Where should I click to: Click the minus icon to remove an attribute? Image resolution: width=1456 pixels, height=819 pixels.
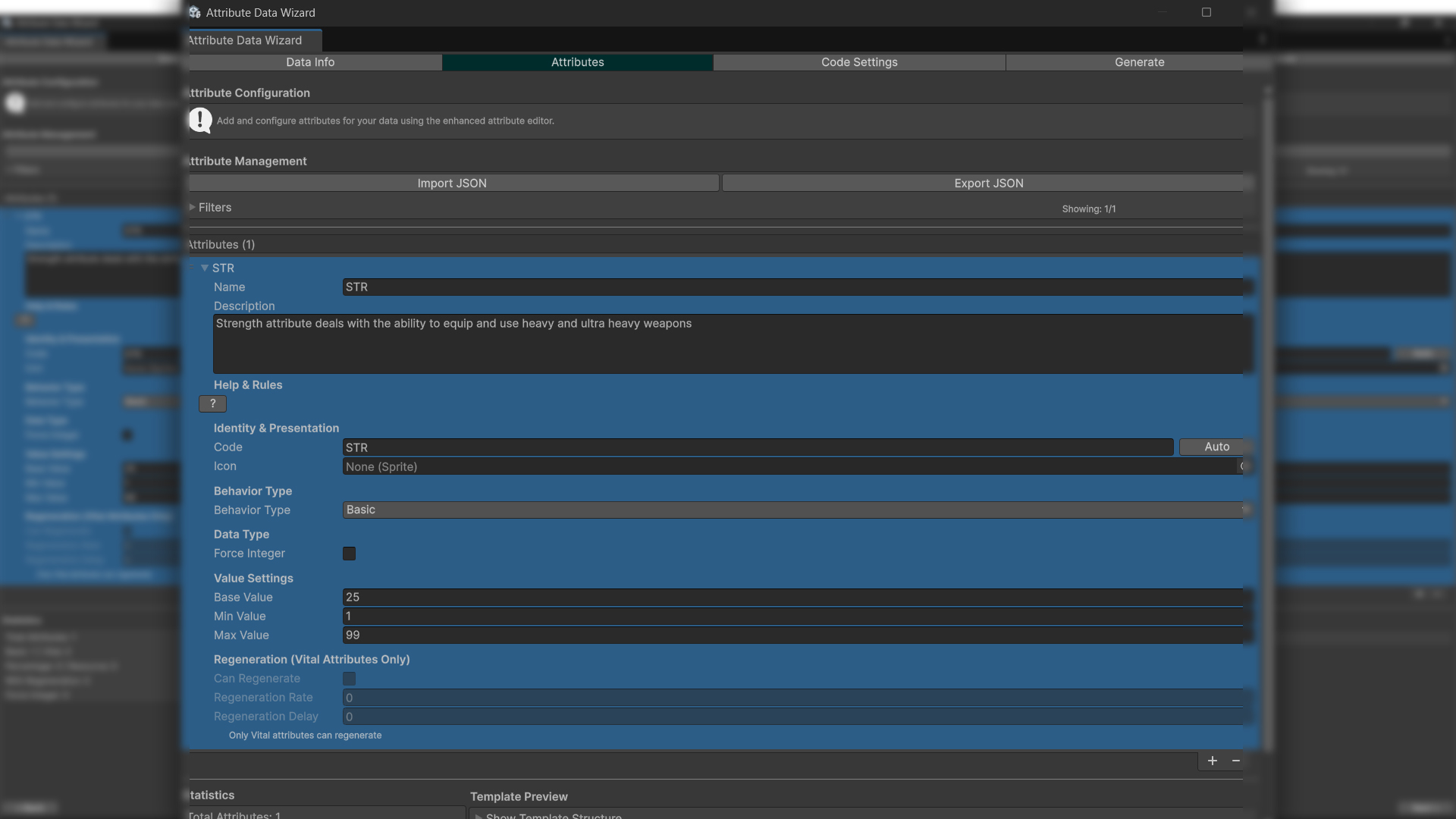point(1236,761)
